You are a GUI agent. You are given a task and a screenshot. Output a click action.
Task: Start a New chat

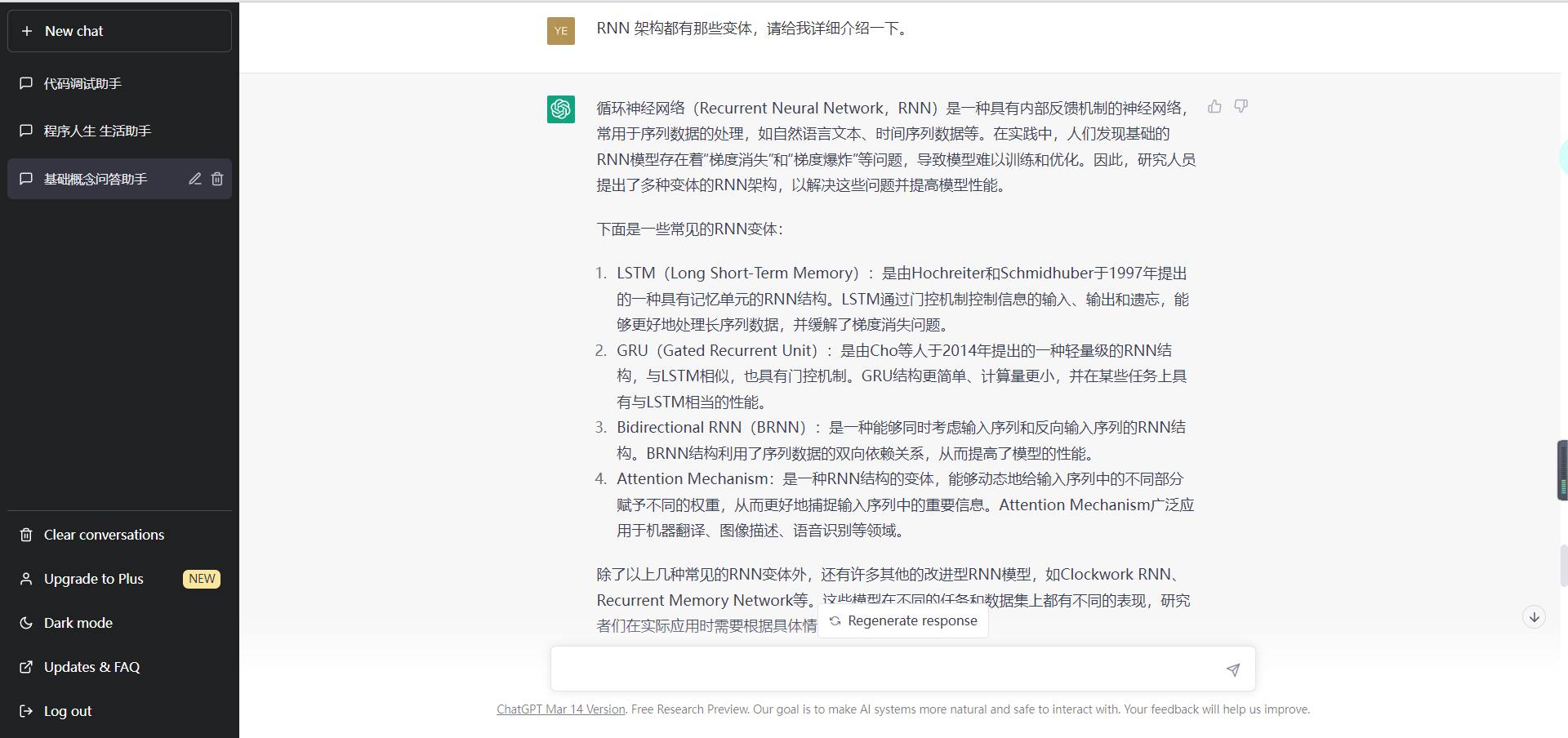click(x=119, y=31)
